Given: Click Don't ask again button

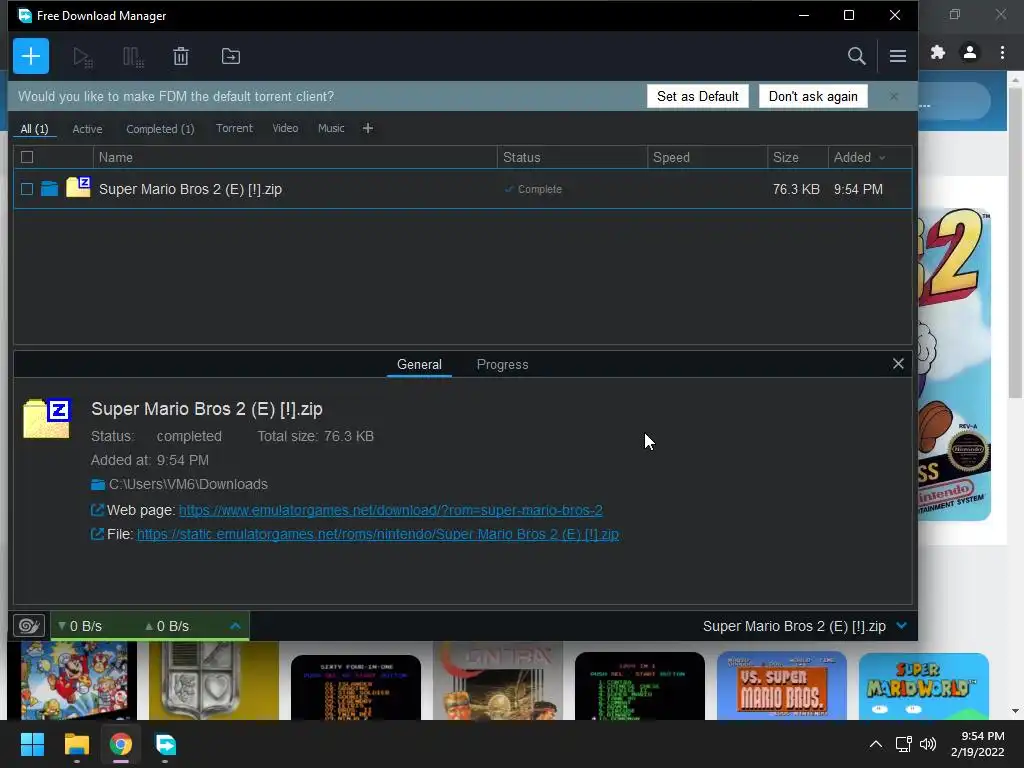Looking at the screenshot, I should point(813,96).
